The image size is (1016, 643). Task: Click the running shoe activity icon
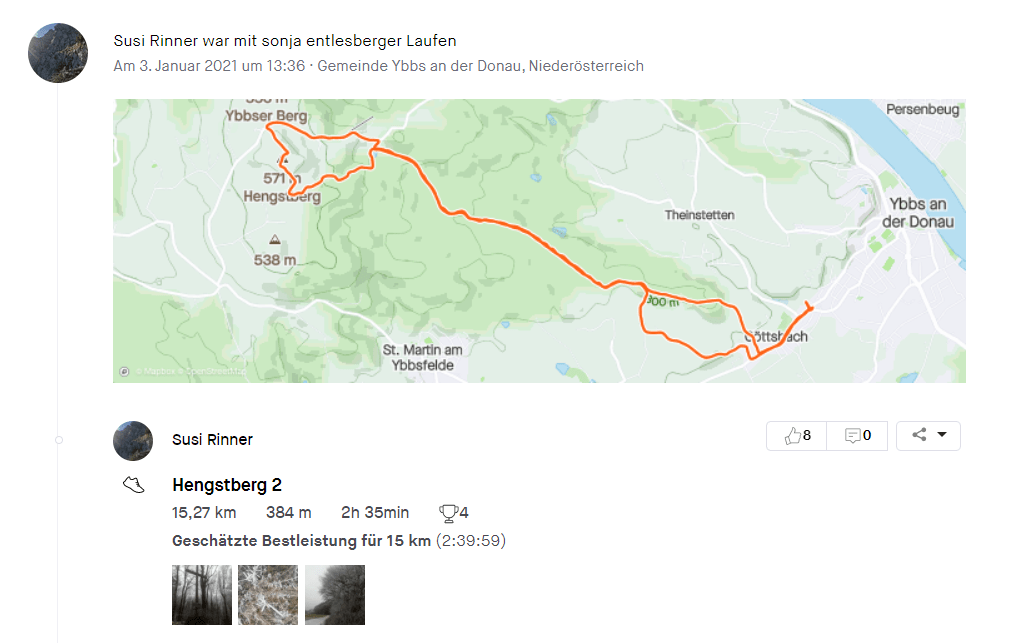(x=133, y=485)
